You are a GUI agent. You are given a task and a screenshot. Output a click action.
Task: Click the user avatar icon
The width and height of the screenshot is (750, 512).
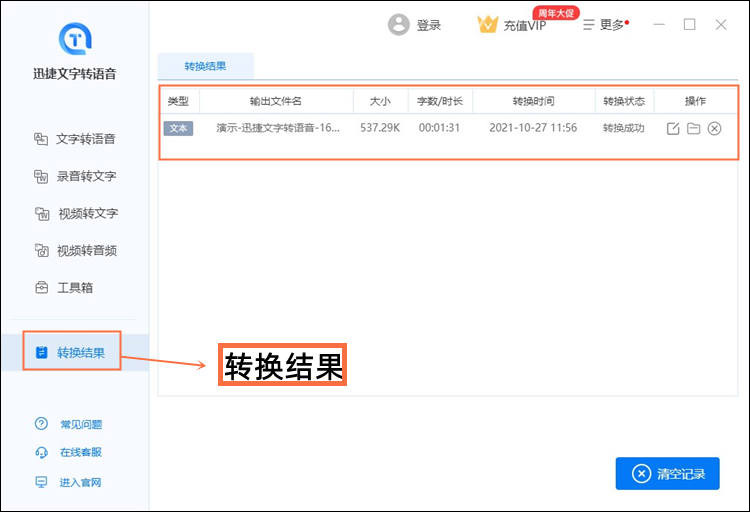click(x=398, y=24)
